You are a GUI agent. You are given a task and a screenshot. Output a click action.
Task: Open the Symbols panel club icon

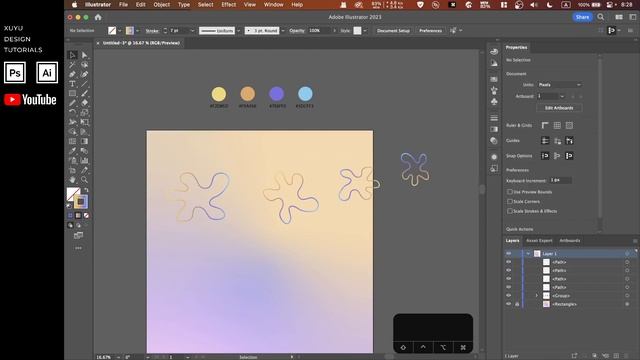pos(494,101)
